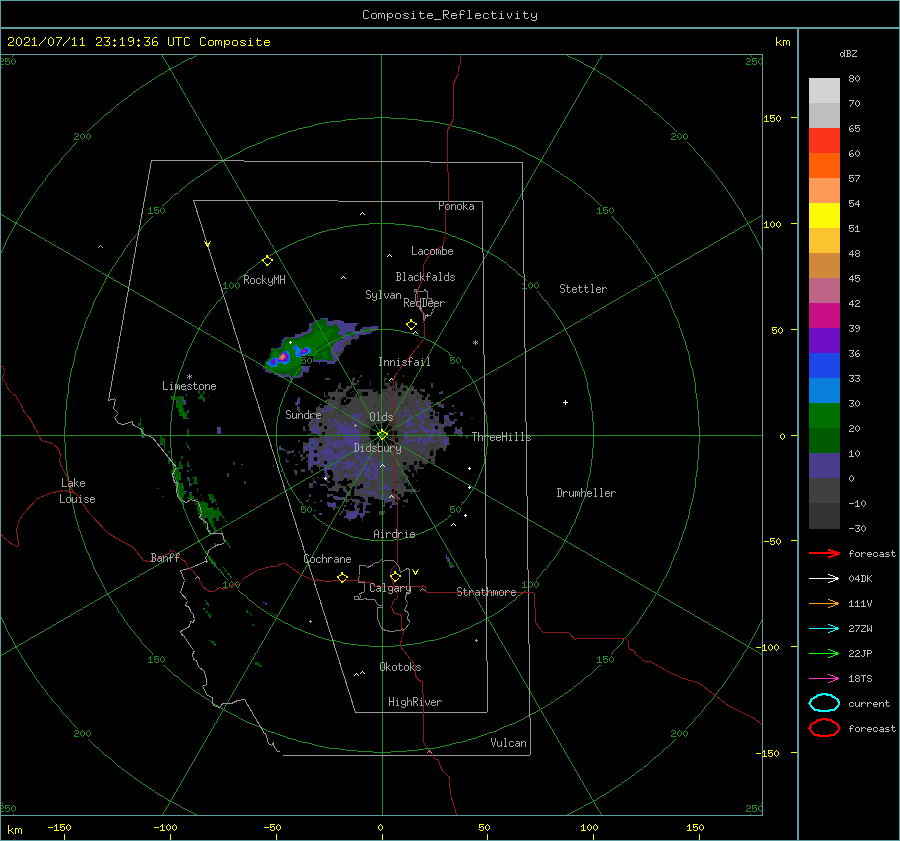Click the pink storm core northwest of Sundre
This screenshot has width=900, height=841.
click(282, 357)
